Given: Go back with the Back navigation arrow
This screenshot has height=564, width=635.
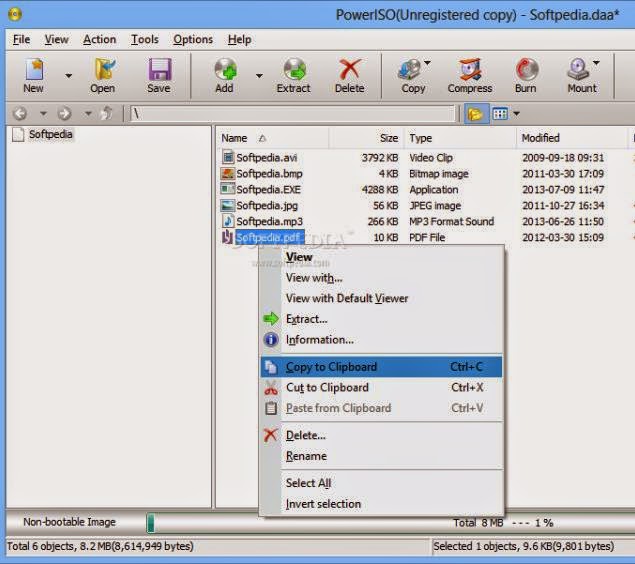Looking at the screenshot, I should click(x=20, y=114).
